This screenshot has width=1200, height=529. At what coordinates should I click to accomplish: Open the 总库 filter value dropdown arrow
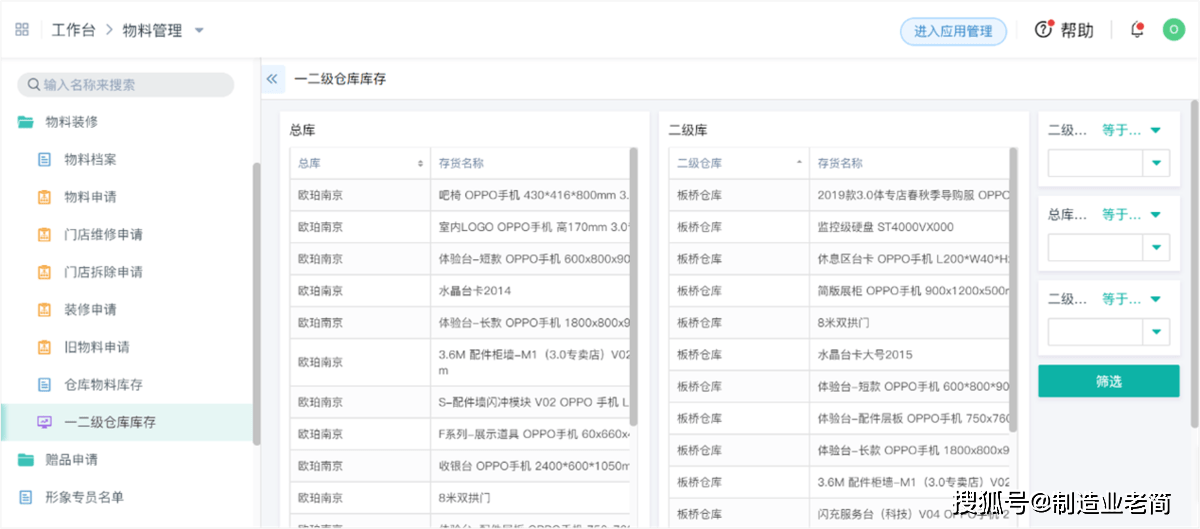coord(1156,248)
